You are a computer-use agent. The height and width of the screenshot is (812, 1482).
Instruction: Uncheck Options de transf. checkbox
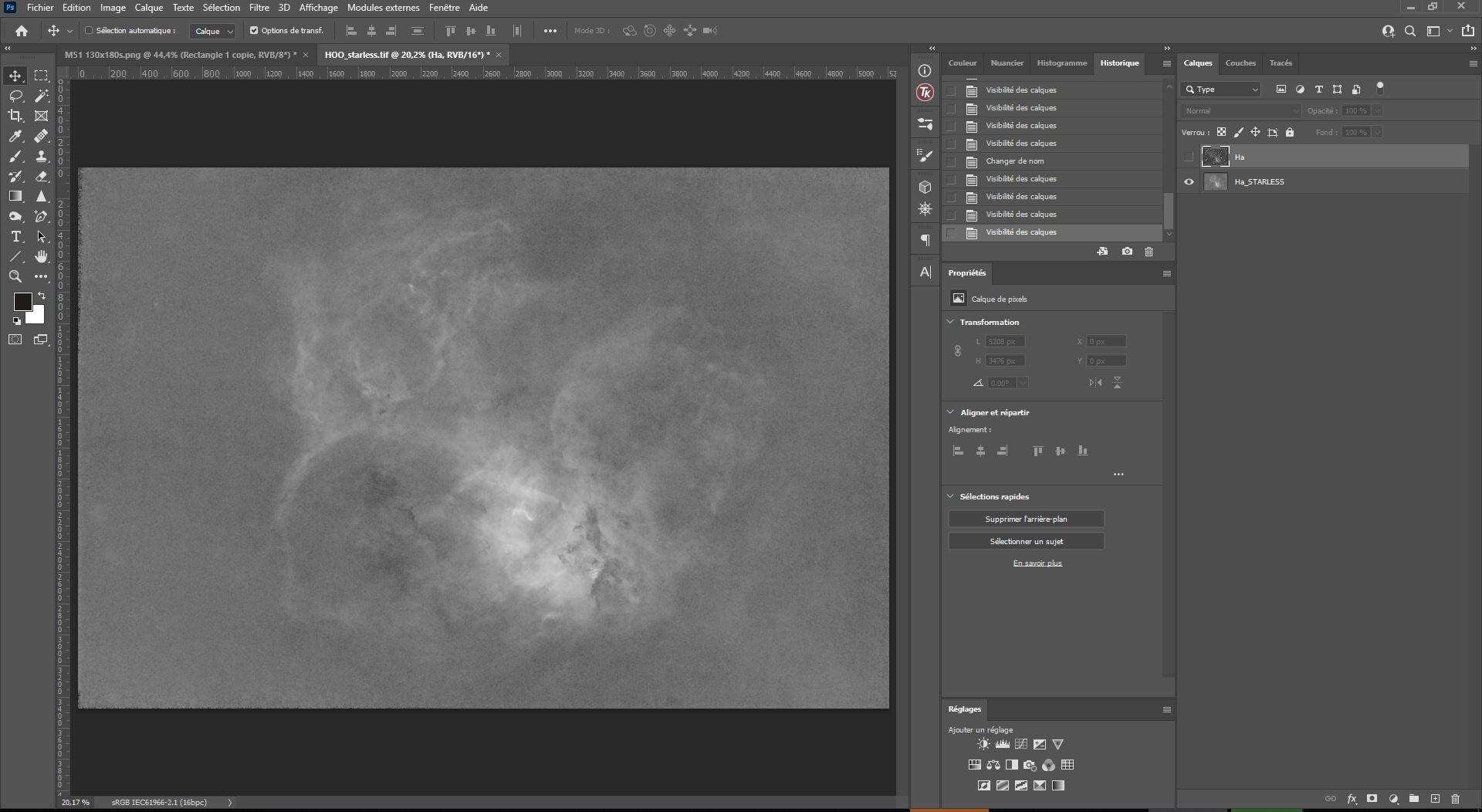(x=254, y=31)
